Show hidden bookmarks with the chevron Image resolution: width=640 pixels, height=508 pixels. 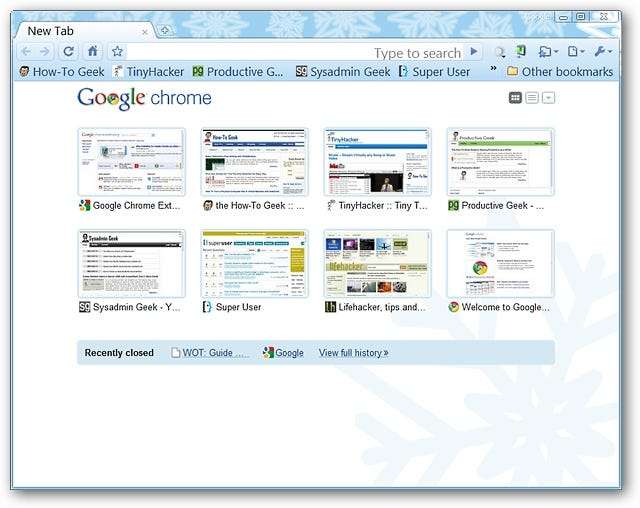(x=493, y=68)
